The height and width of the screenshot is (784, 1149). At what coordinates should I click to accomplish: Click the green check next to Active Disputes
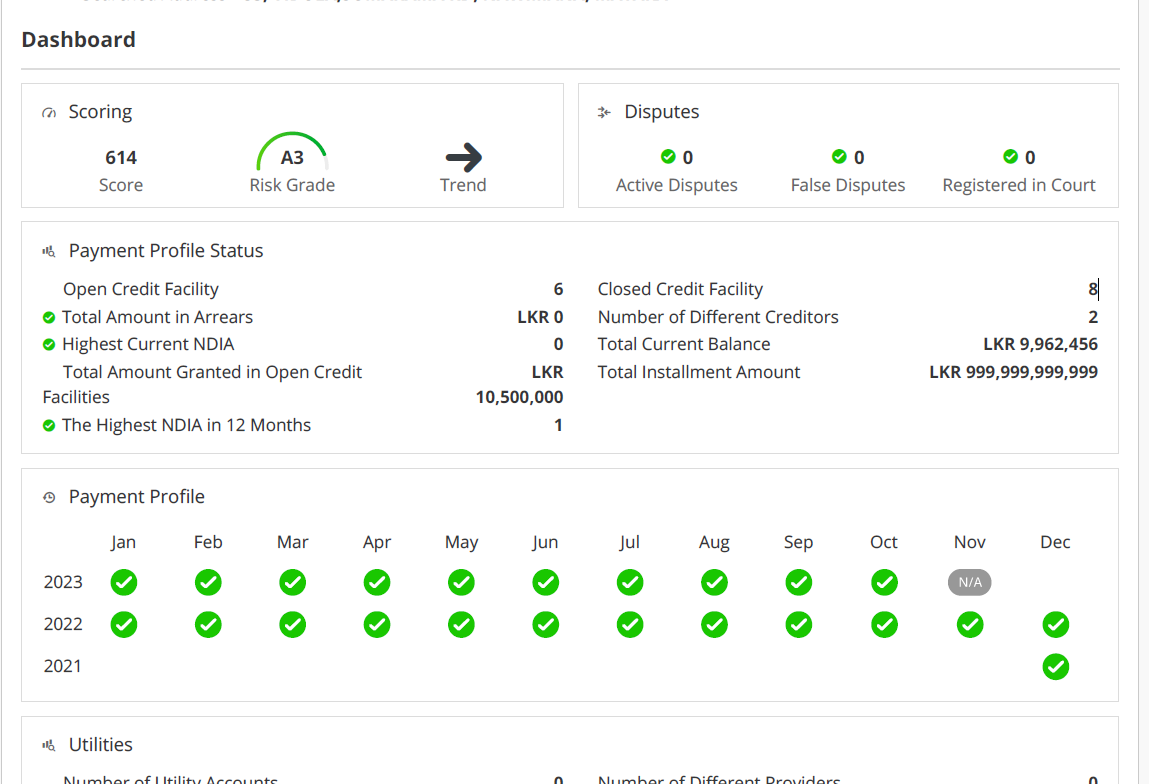point(668,156)
